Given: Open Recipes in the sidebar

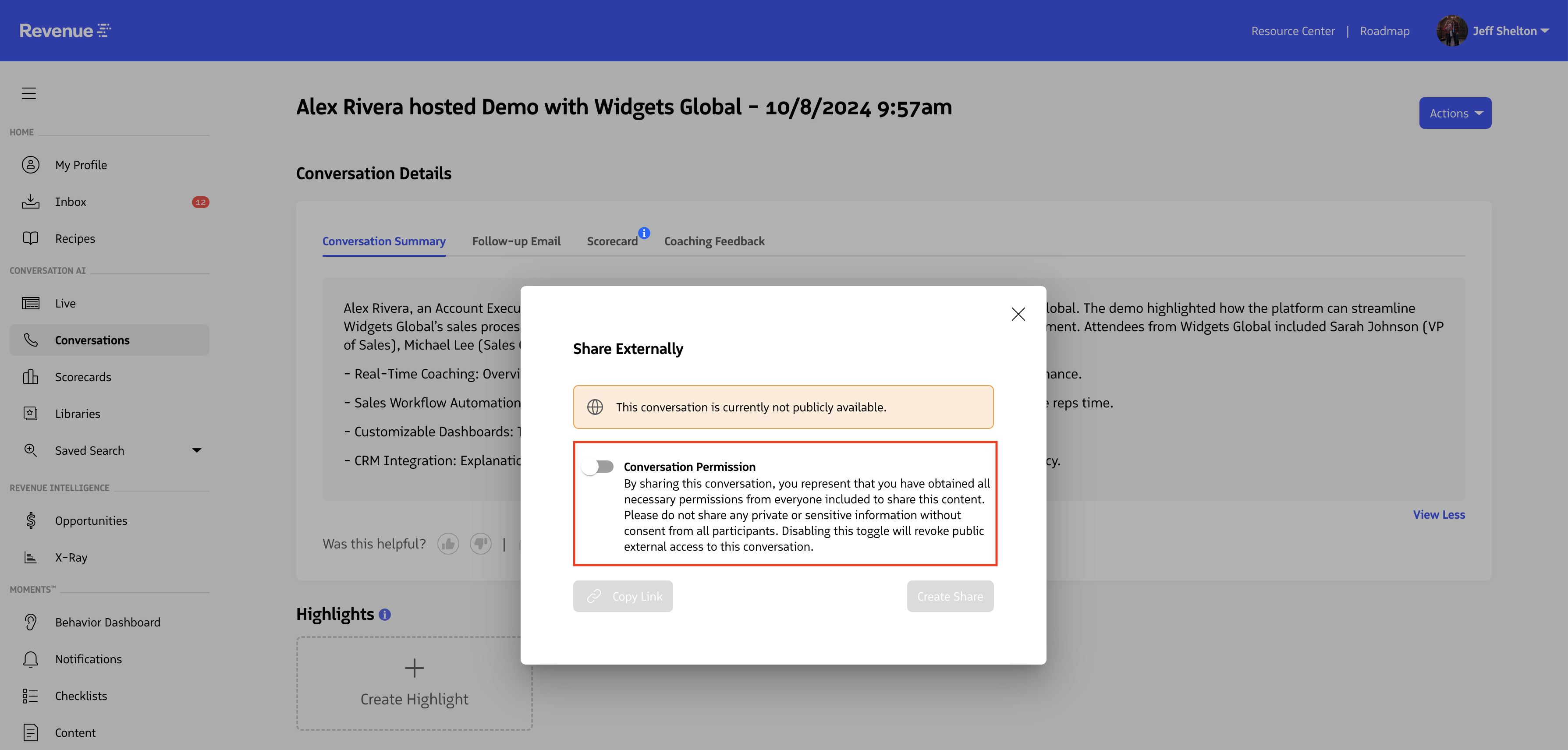Looking at the screenshot, I should pyautogui.click(x=74, y=238).
